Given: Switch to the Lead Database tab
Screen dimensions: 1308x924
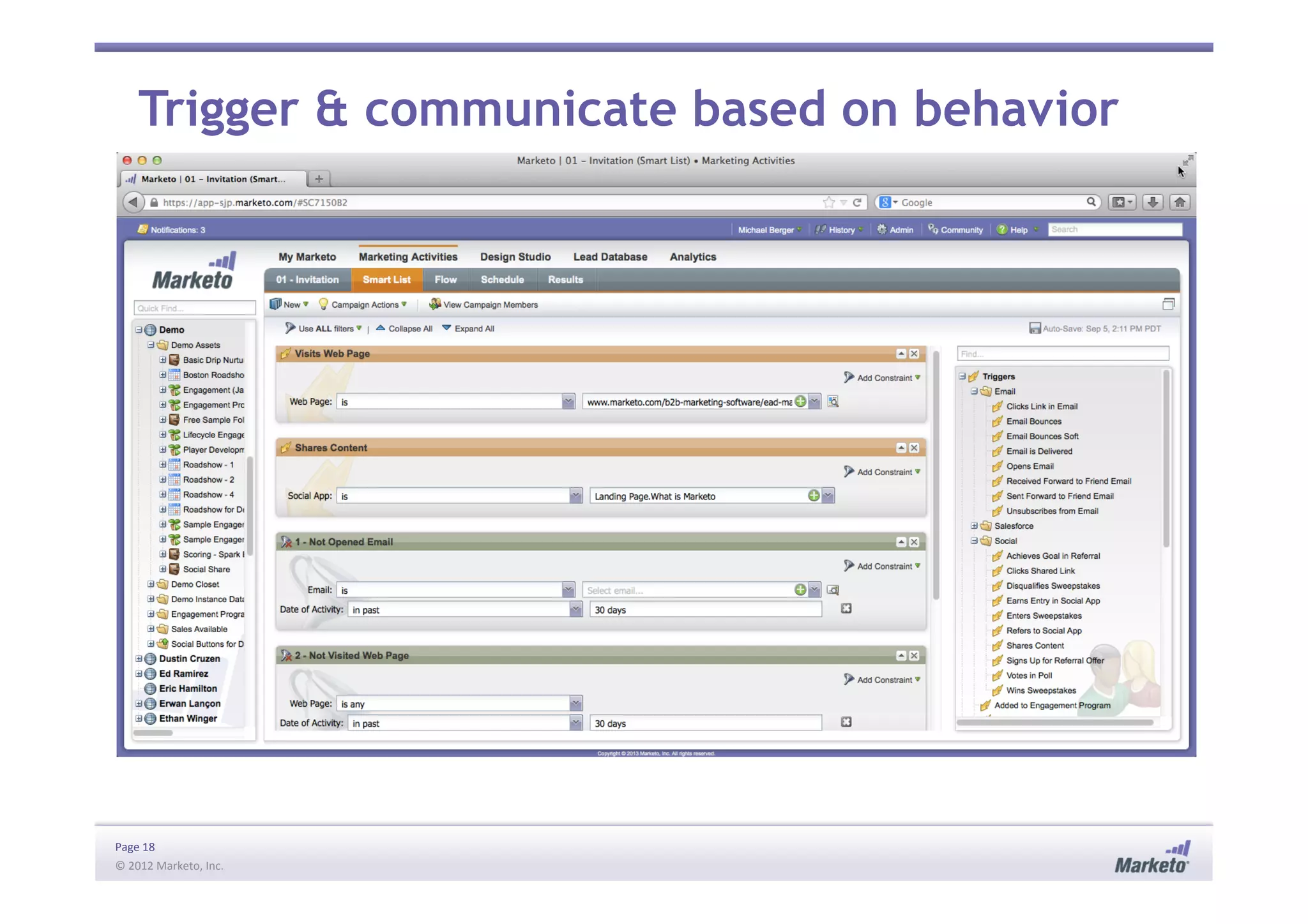Looking at the screenshot, I should 610,257.
